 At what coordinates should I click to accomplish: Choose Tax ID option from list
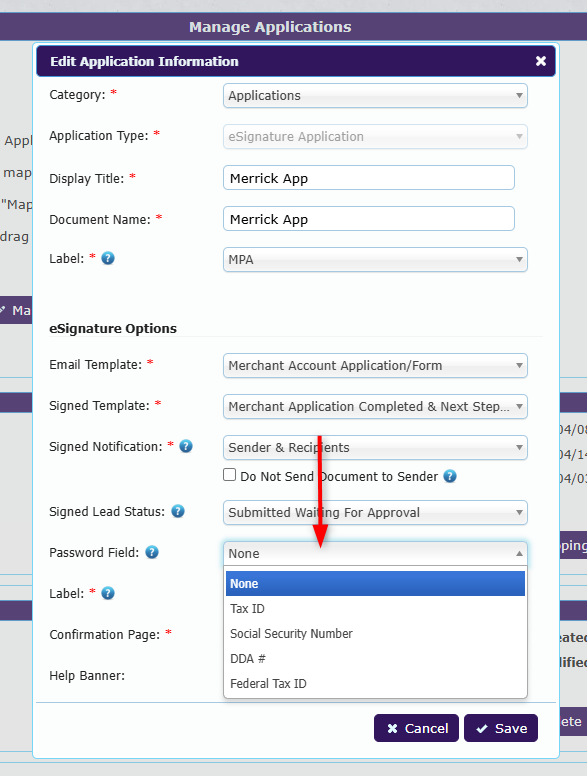point(375,609)
